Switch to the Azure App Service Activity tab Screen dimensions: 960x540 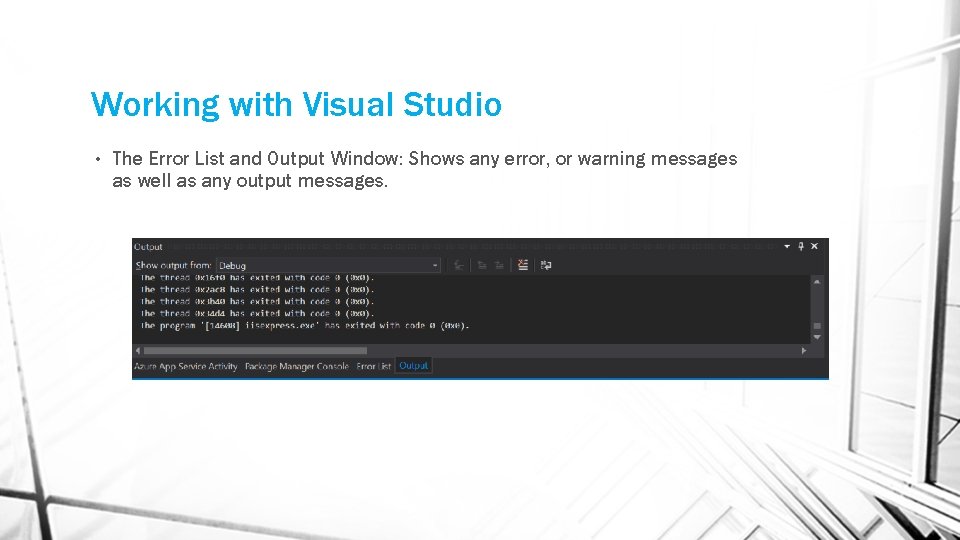click(x=186, y=366)
